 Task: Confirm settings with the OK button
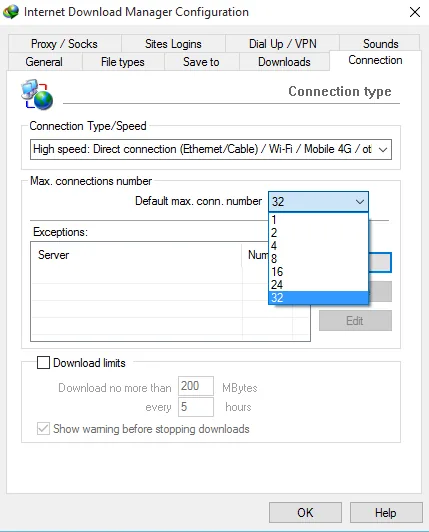pos(305,512)
